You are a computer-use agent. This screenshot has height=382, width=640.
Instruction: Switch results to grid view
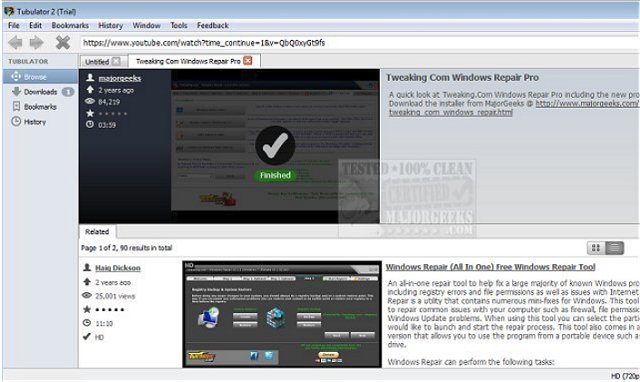pyautogui.click(x=596, y=248)
